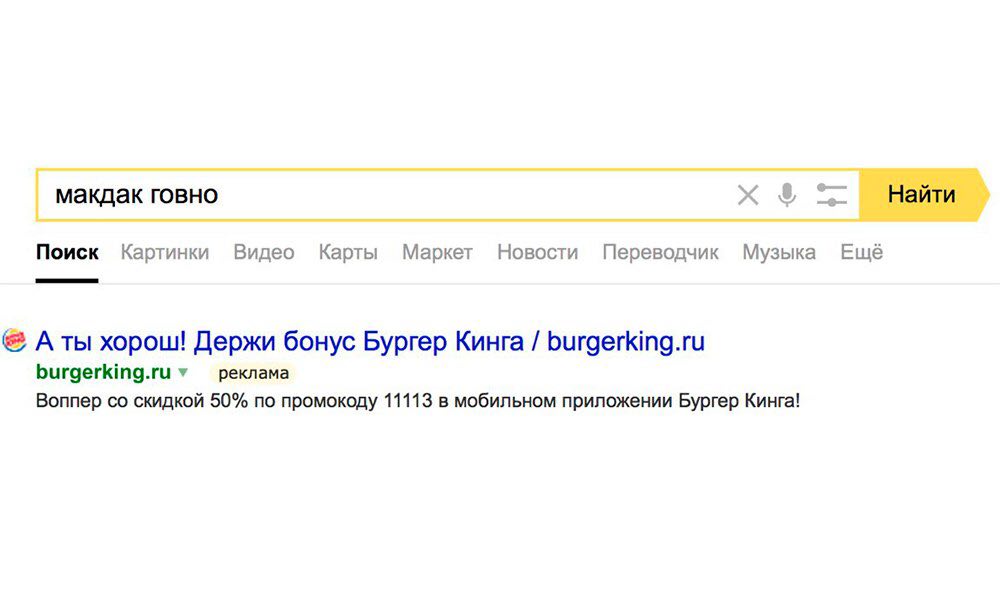Click the yellow Найти search button
The image size is (1000, 592).
[x=923, y=195]
